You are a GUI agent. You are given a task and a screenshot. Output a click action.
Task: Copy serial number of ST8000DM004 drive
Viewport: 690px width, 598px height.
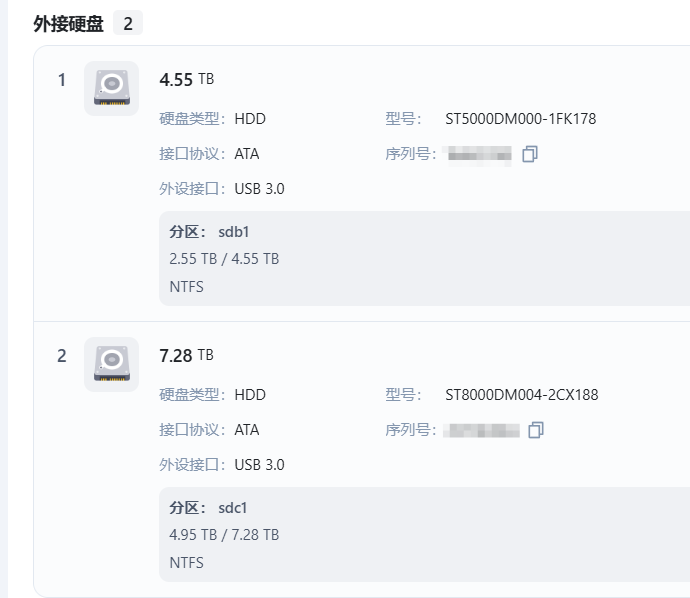point(536,430)
